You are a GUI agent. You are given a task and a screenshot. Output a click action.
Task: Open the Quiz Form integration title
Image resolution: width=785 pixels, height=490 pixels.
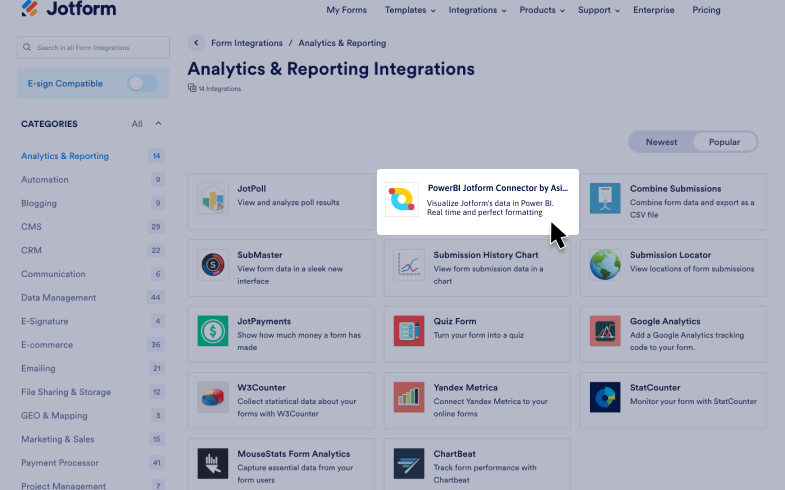(x=455, y=321)
